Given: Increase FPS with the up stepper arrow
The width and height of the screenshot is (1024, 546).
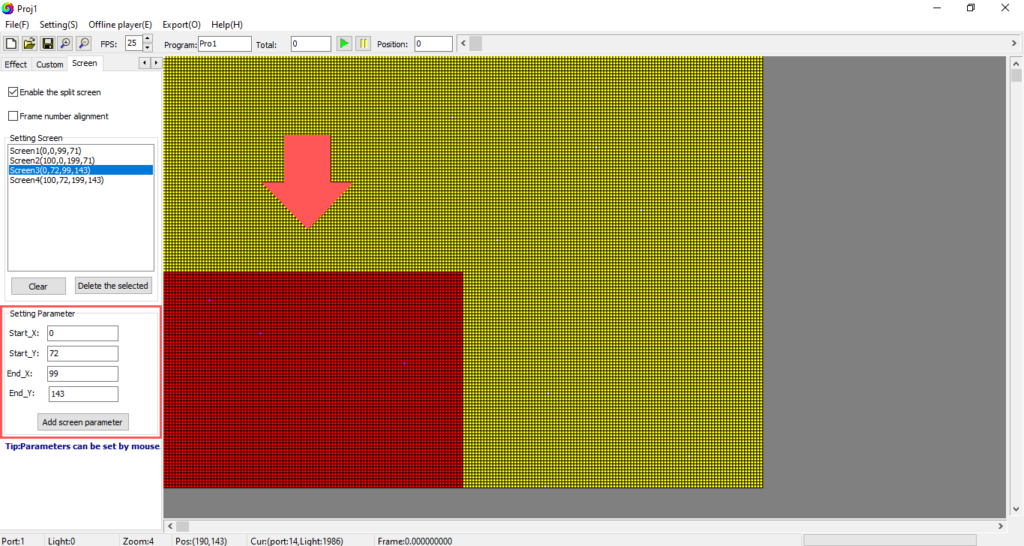Looking at the screenshot, I should click(148, 39).
